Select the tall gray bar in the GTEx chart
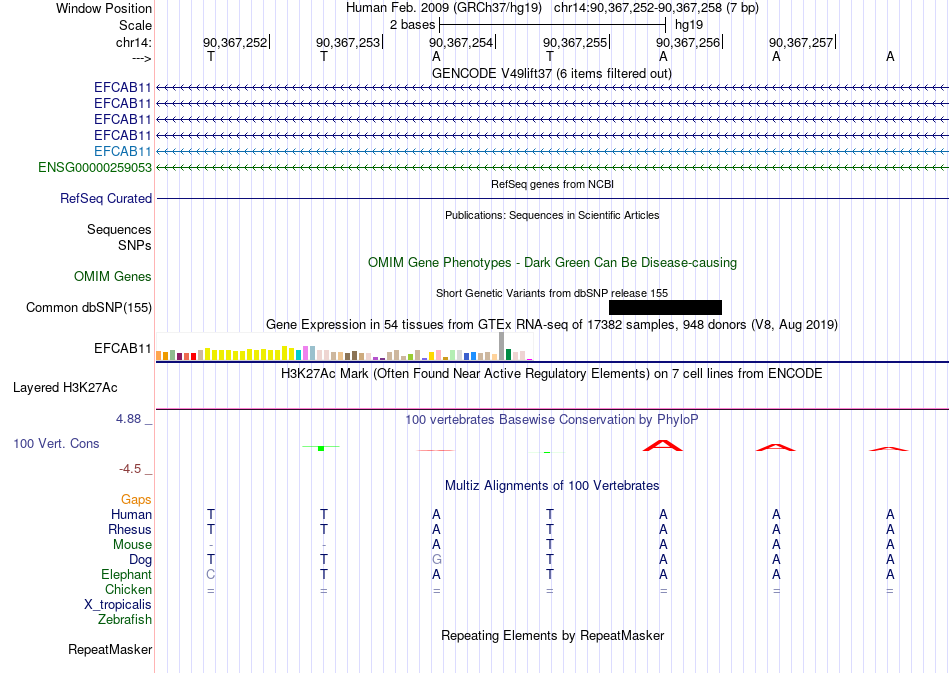 pos(501,346)
